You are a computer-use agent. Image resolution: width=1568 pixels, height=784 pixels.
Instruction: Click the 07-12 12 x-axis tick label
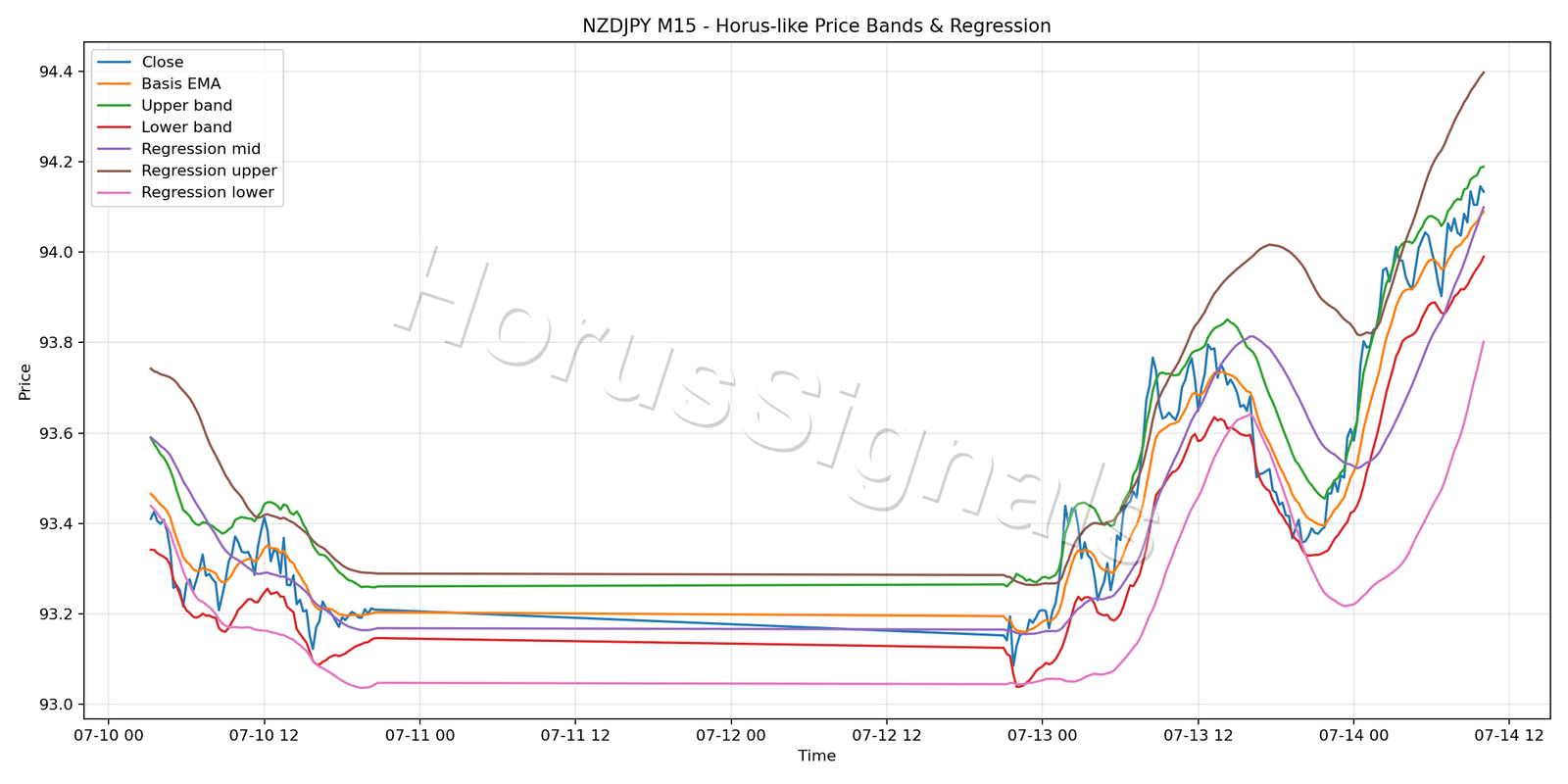coord(886,735)
